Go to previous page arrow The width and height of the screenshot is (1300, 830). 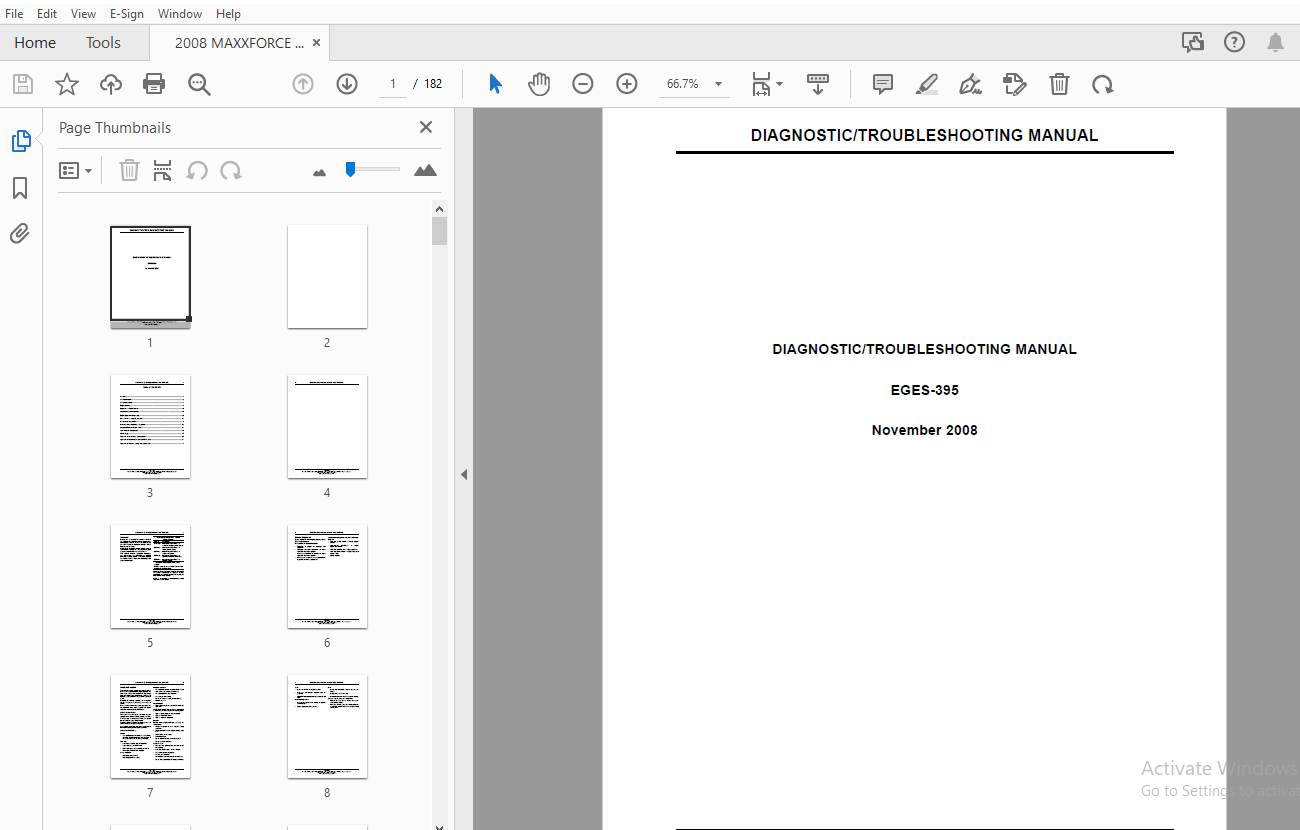tap(303, 84)
